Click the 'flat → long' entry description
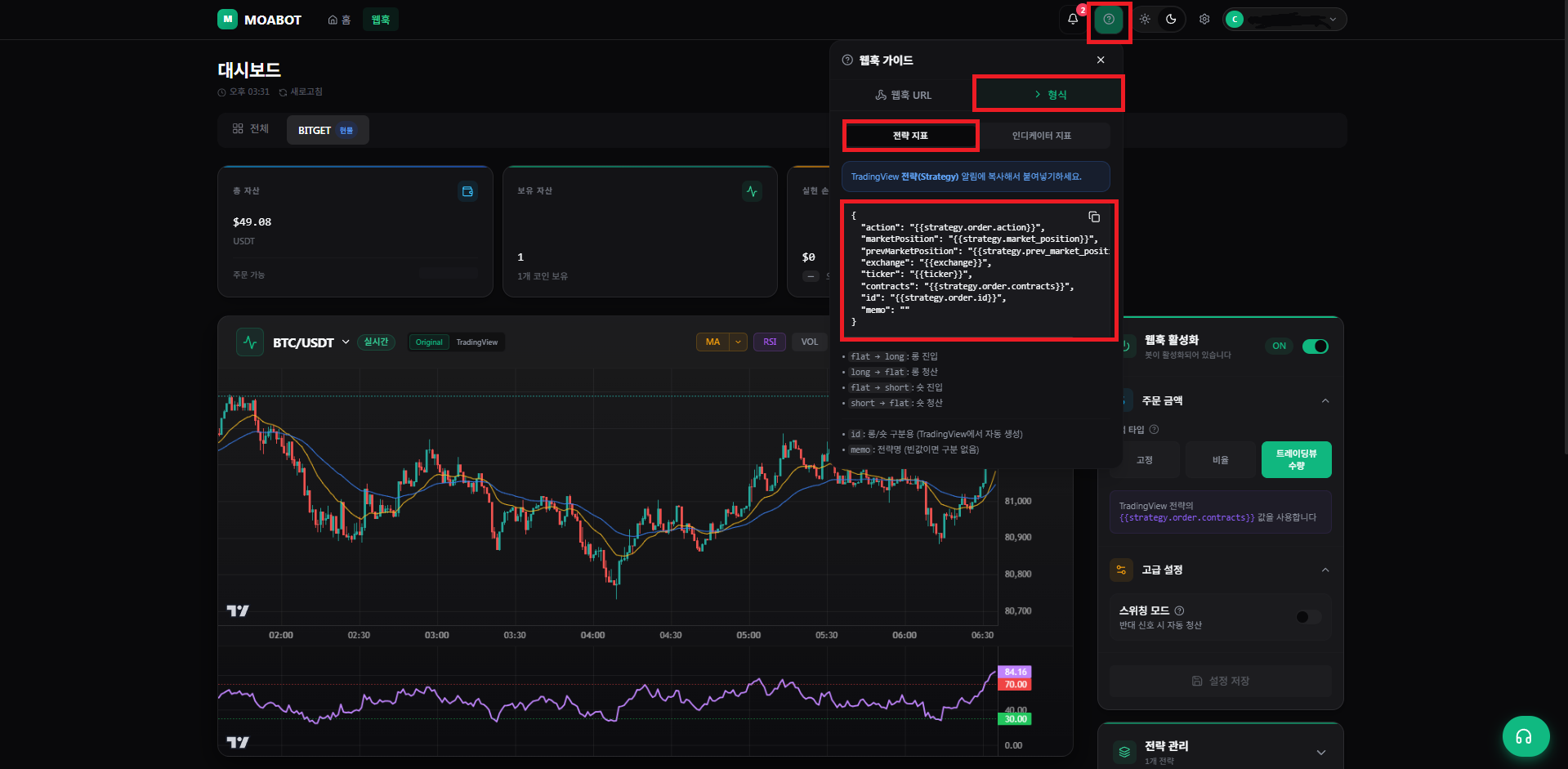Screen dimensions: 1568x769 point(894,356)
